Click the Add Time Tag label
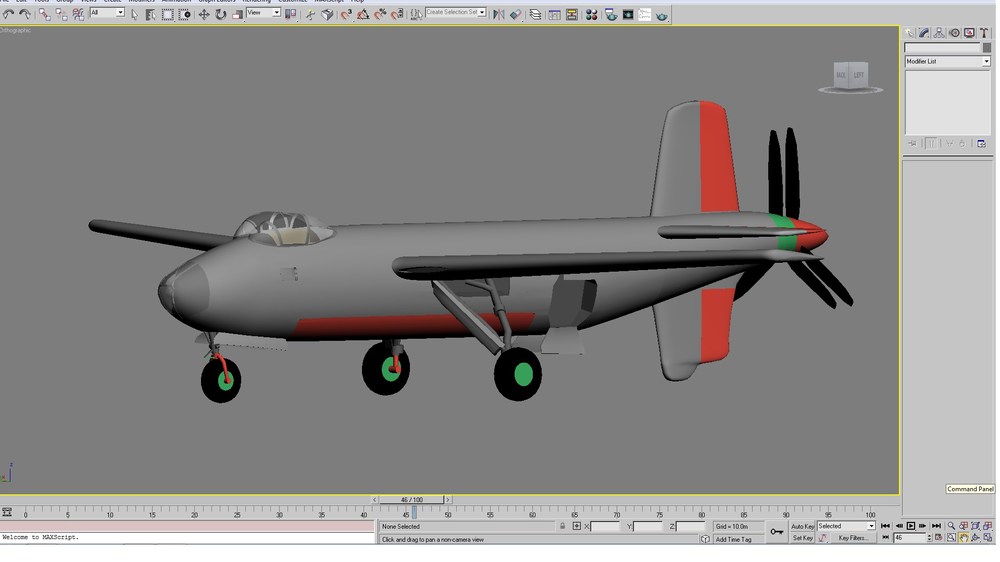Viewport: 1000px width, 562px height. (x=733, y=540)
